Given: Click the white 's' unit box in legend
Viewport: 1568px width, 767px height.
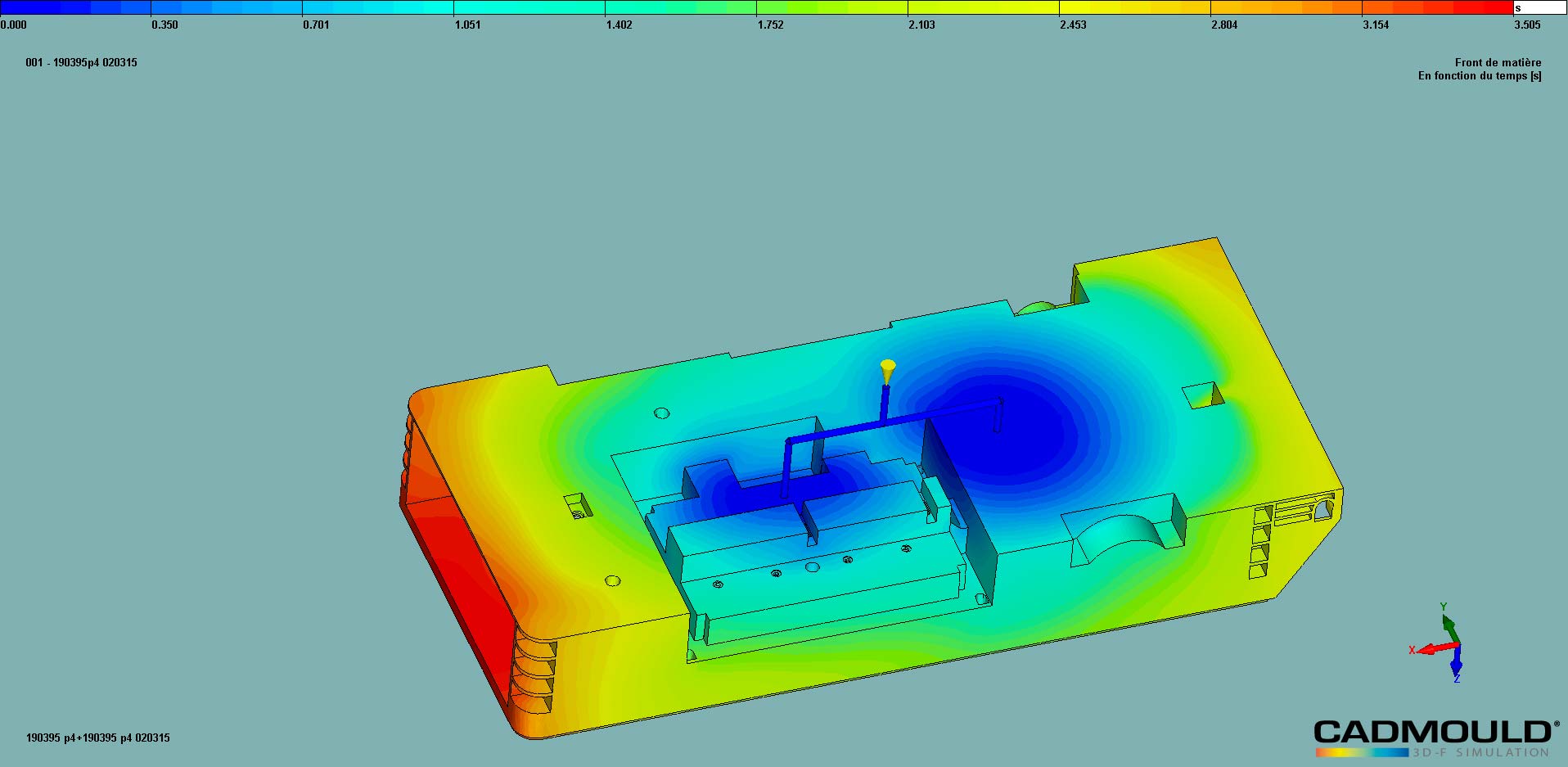Looking at the screenshot, I should (1539, 7).
